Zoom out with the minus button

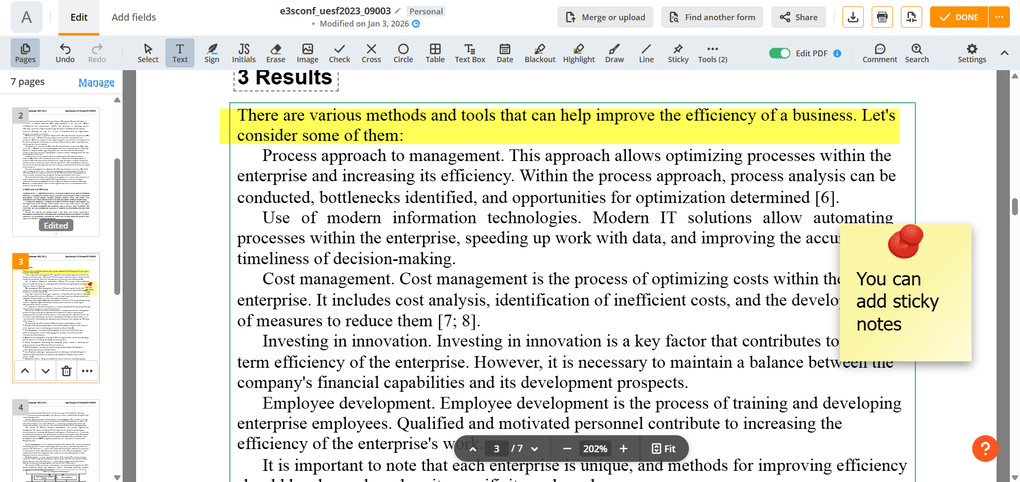click(567, 449)
